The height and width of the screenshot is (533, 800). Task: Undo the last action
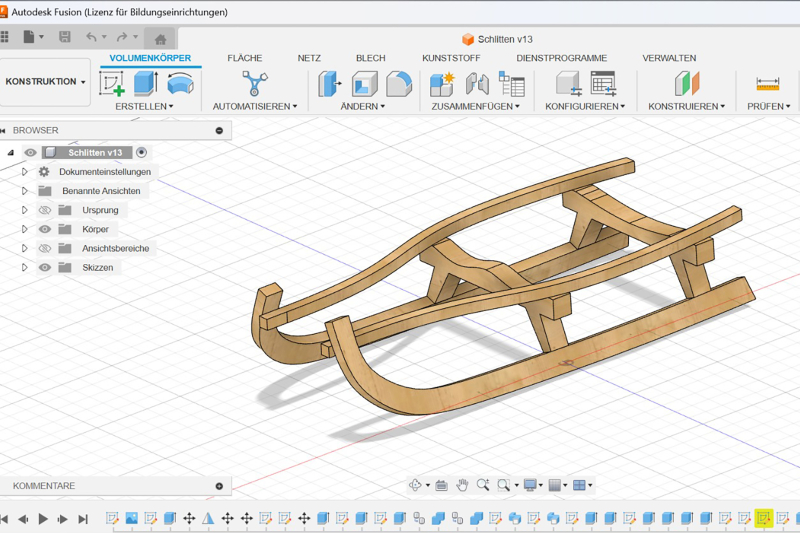click(91, 37)
